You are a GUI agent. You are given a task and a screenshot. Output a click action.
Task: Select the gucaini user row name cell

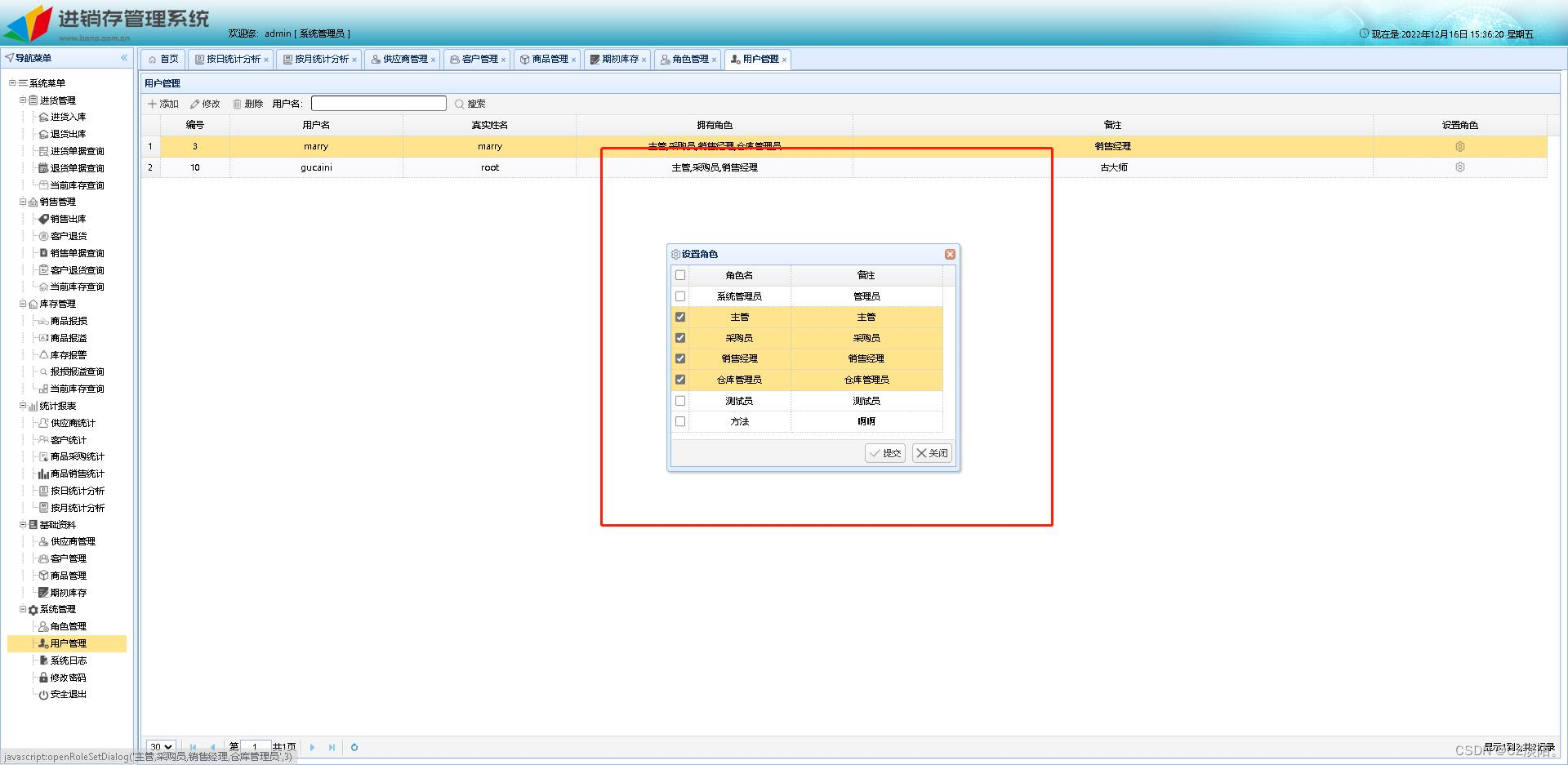316,167
